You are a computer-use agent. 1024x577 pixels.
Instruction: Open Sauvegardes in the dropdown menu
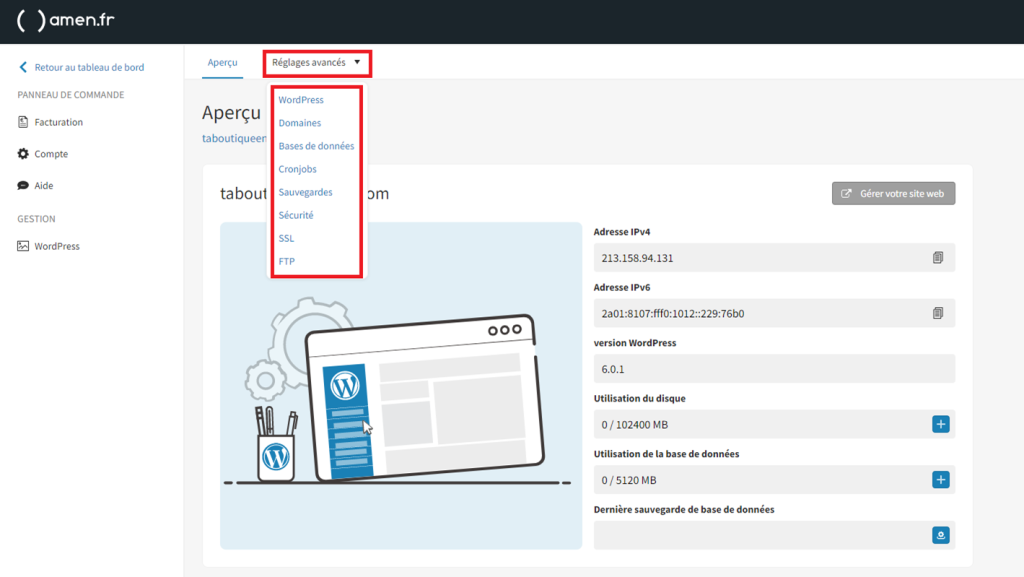[x=305, y=192]
